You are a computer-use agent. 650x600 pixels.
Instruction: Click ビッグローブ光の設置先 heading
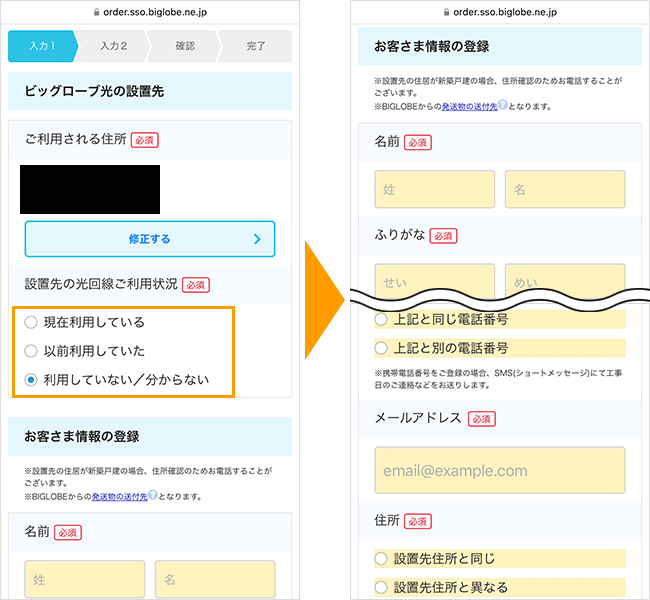tap(94, 91)
